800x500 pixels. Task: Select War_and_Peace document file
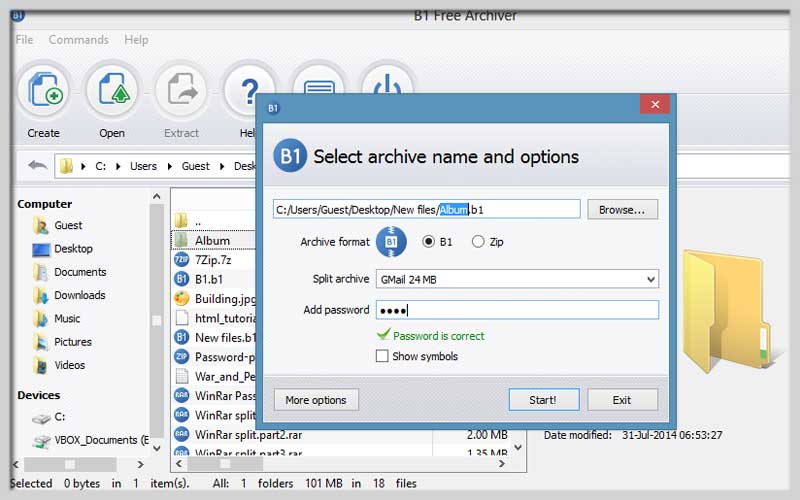pos(214,377)
